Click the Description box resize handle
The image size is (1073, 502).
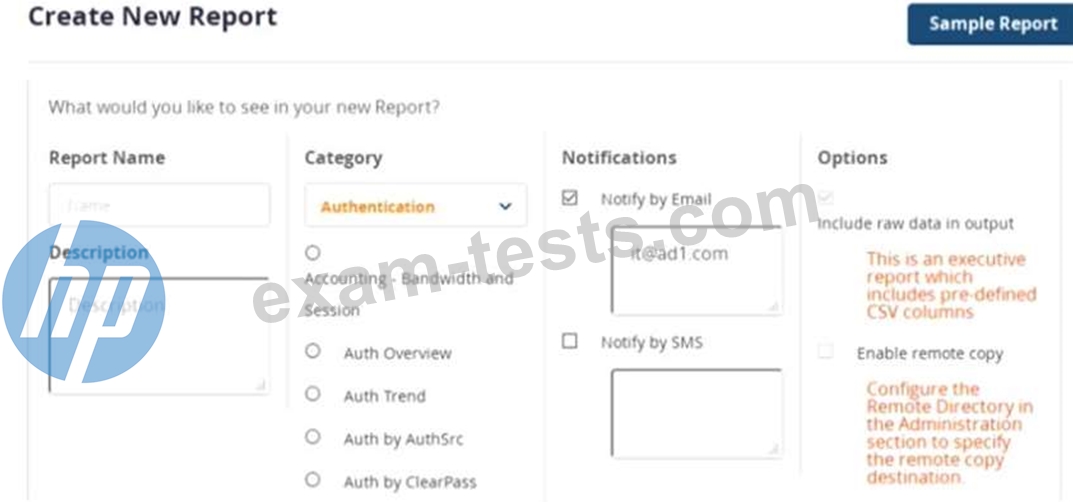coord(261,386)
